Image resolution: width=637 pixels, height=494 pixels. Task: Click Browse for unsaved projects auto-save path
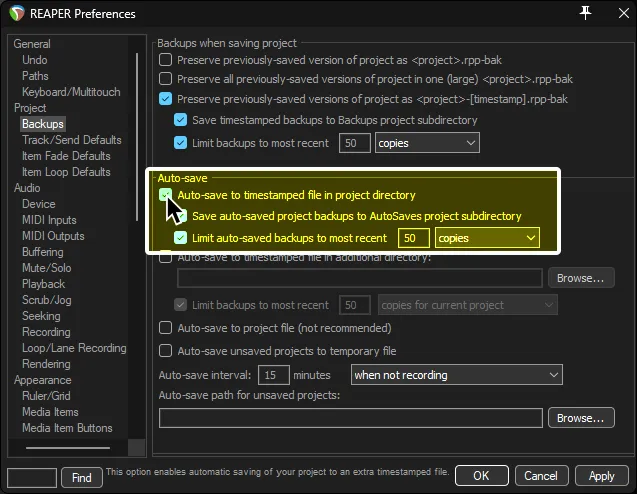[581, 418]
